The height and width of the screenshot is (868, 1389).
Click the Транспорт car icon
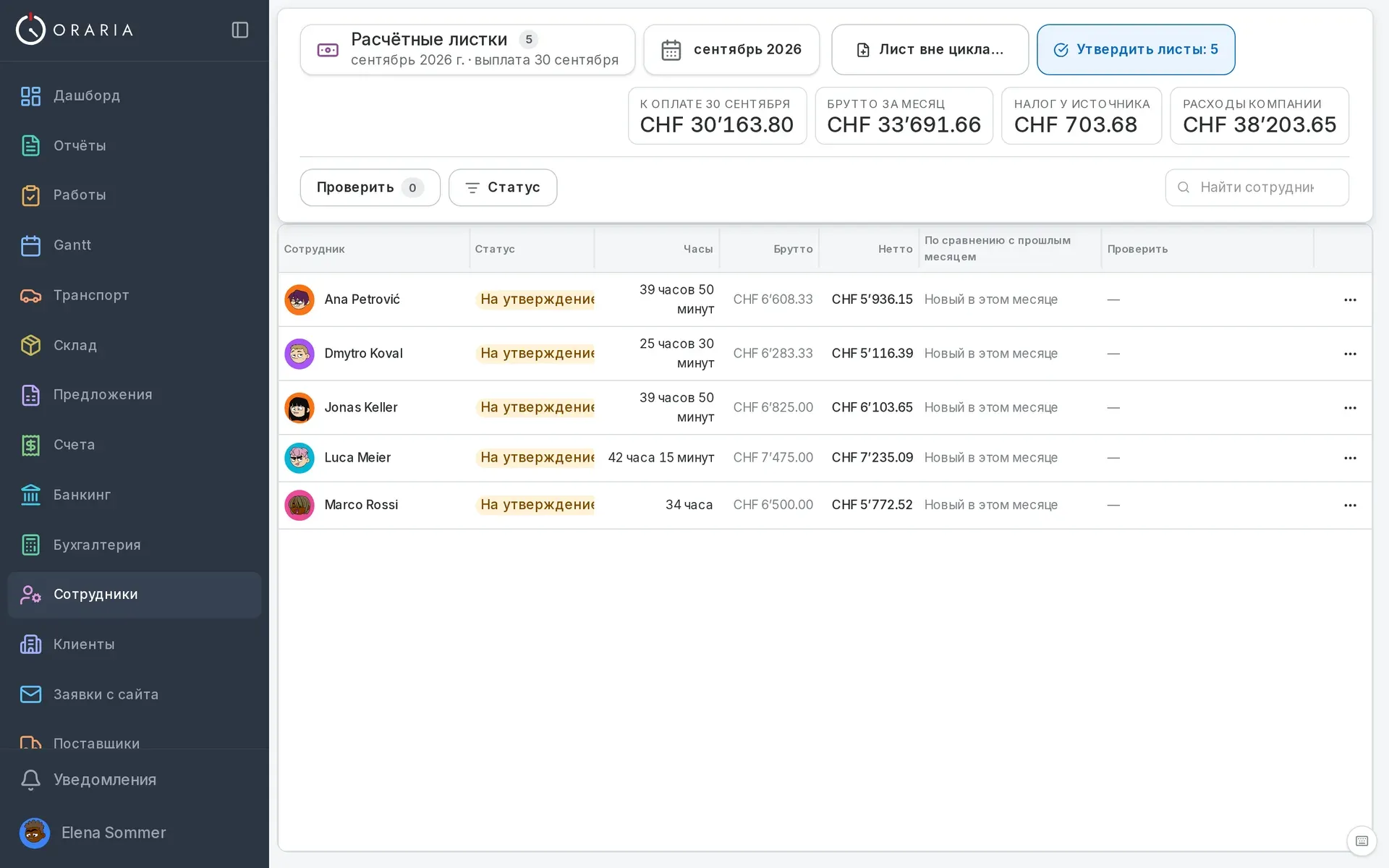pyautogui.click(x=30, y=295)
